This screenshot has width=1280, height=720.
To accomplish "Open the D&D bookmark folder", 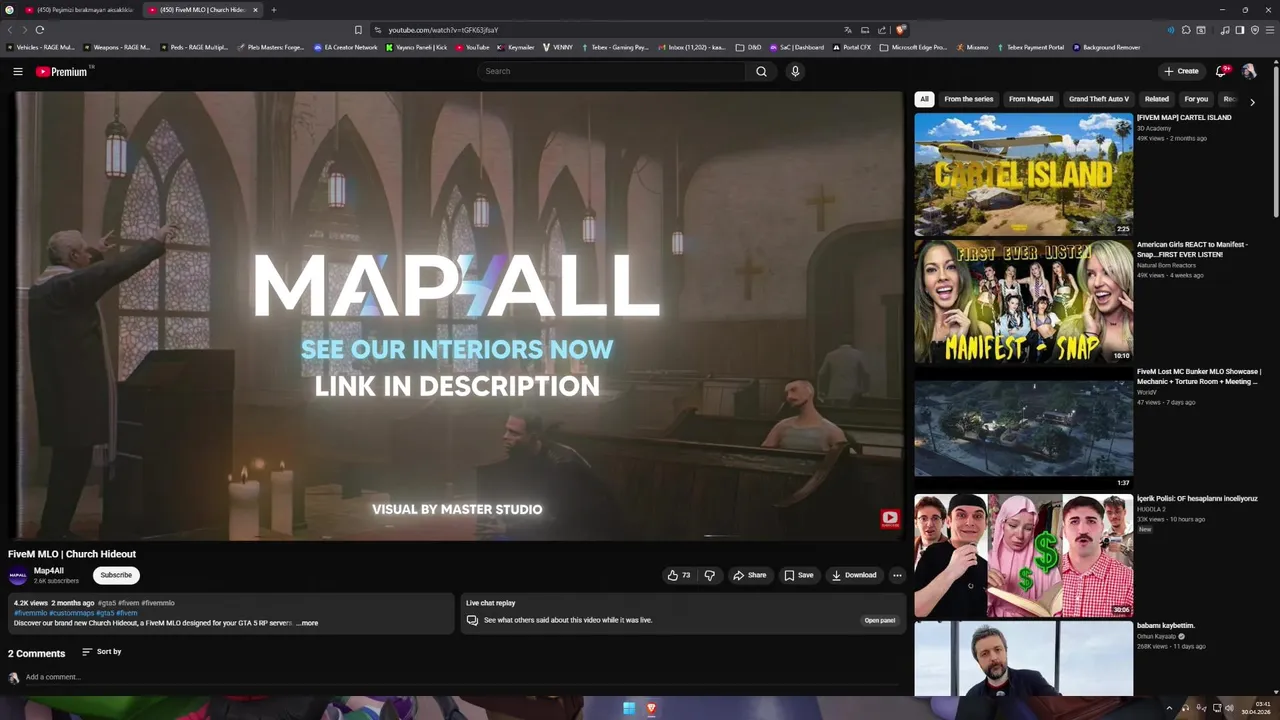I will [x=748, y=47].
